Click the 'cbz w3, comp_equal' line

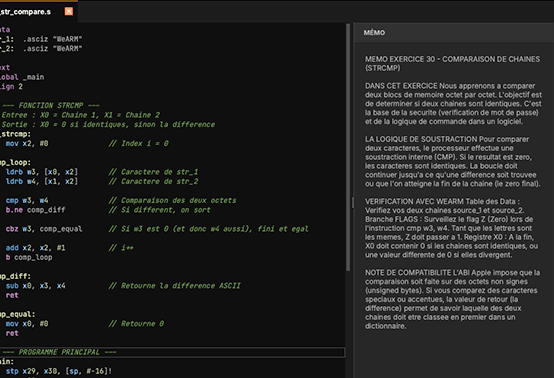[44, 229]
